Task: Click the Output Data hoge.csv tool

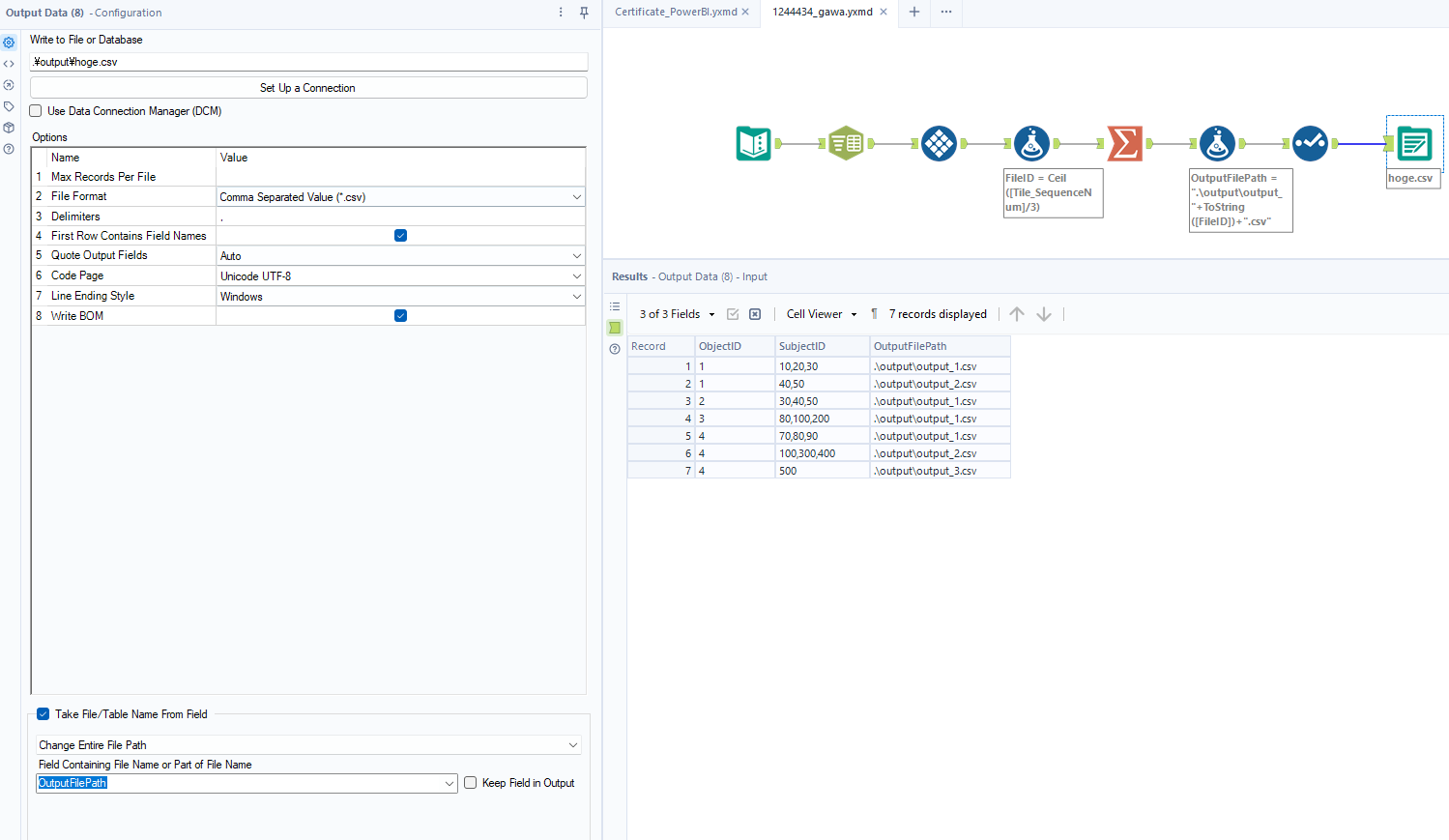Action: 1413,144
